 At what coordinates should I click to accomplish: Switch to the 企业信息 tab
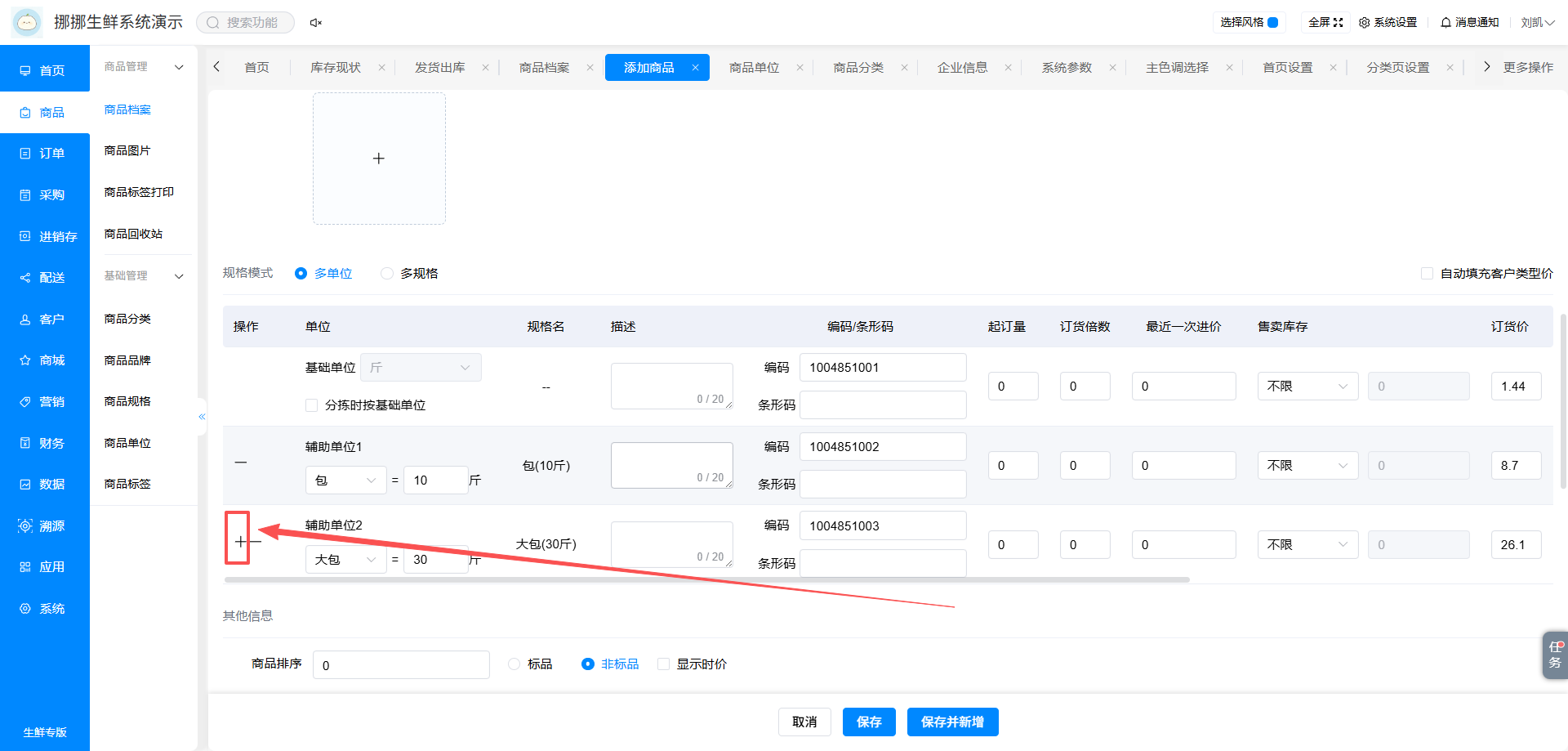(962, 68)
